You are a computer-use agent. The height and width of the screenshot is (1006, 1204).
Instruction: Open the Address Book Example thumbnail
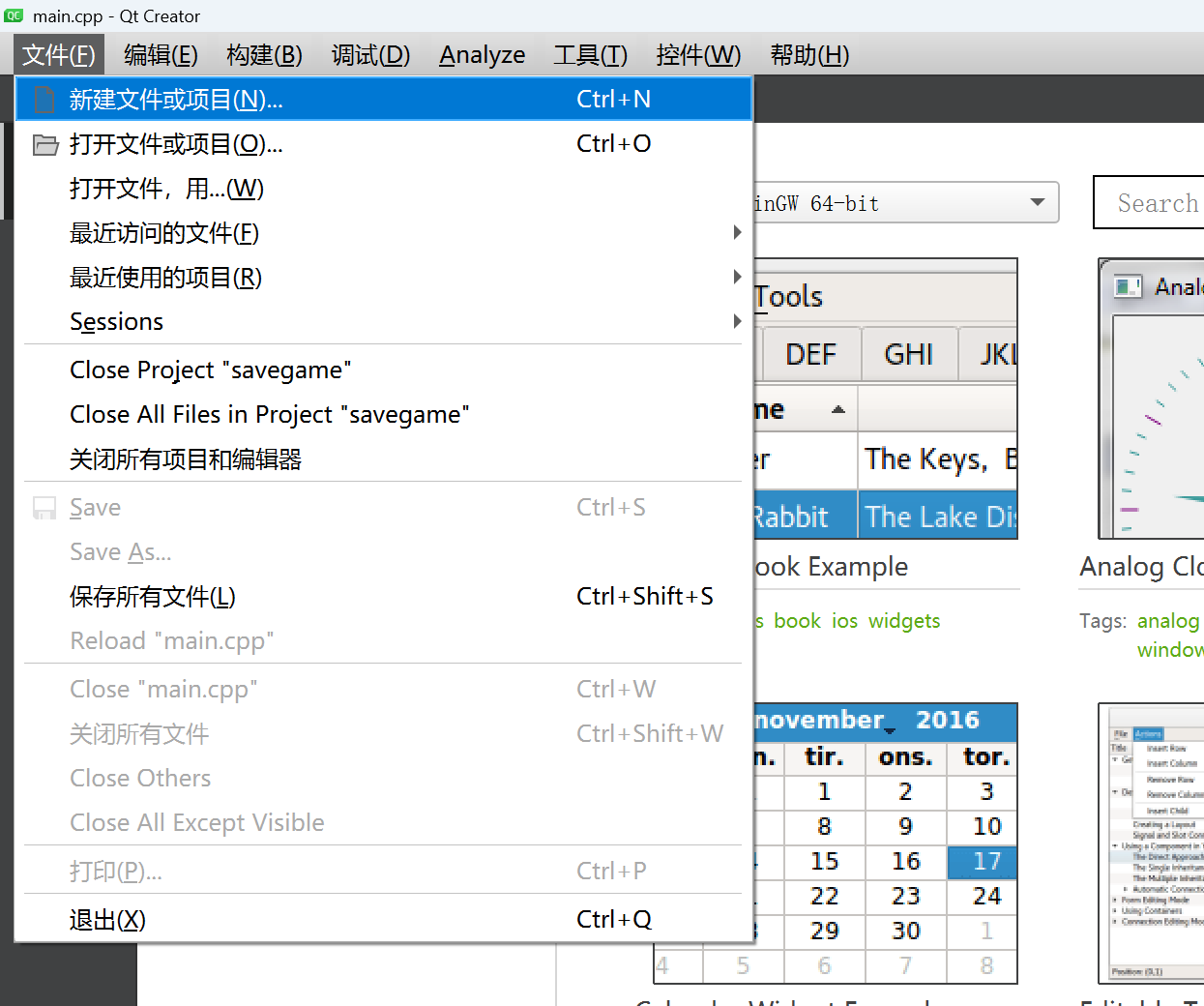(x=885, y=399)
